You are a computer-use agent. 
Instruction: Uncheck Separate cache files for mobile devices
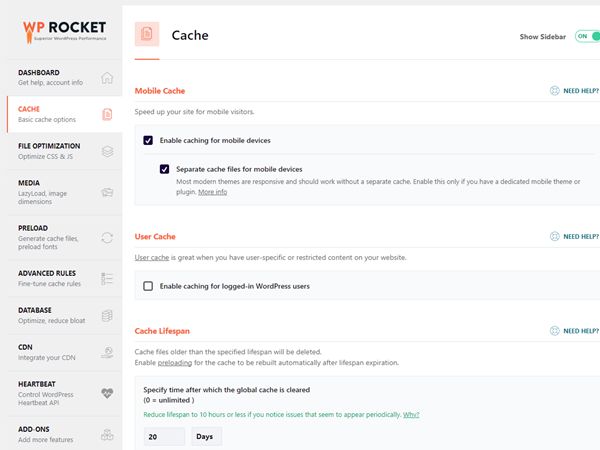[x=165, y=169]
